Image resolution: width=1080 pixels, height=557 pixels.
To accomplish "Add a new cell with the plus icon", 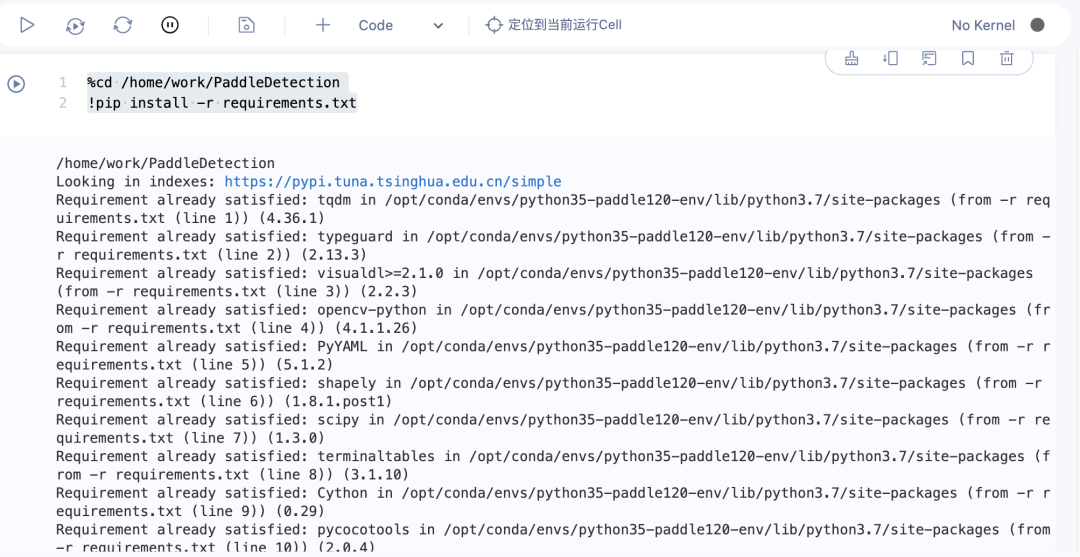I will point(322,25).
